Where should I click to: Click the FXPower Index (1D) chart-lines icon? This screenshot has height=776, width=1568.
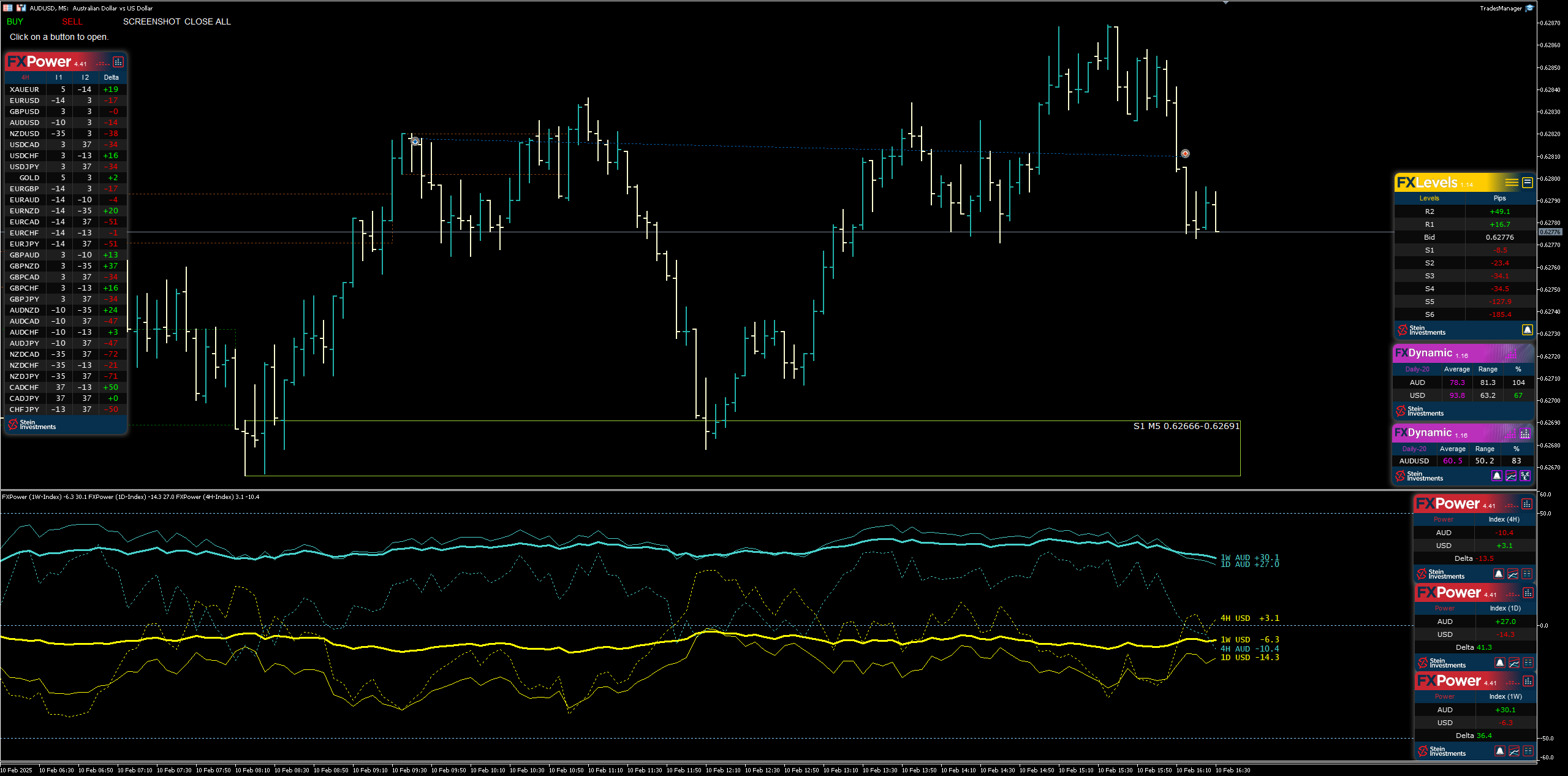click(1514, 663)
